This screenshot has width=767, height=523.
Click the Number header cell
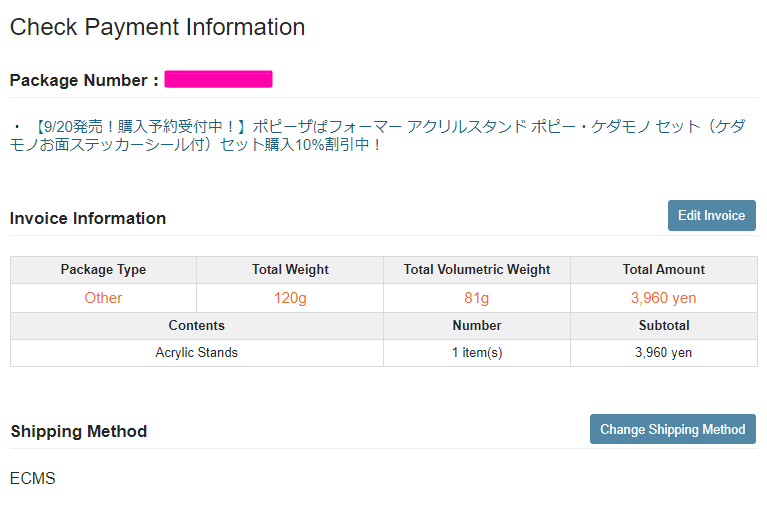[x=477, y=326]
